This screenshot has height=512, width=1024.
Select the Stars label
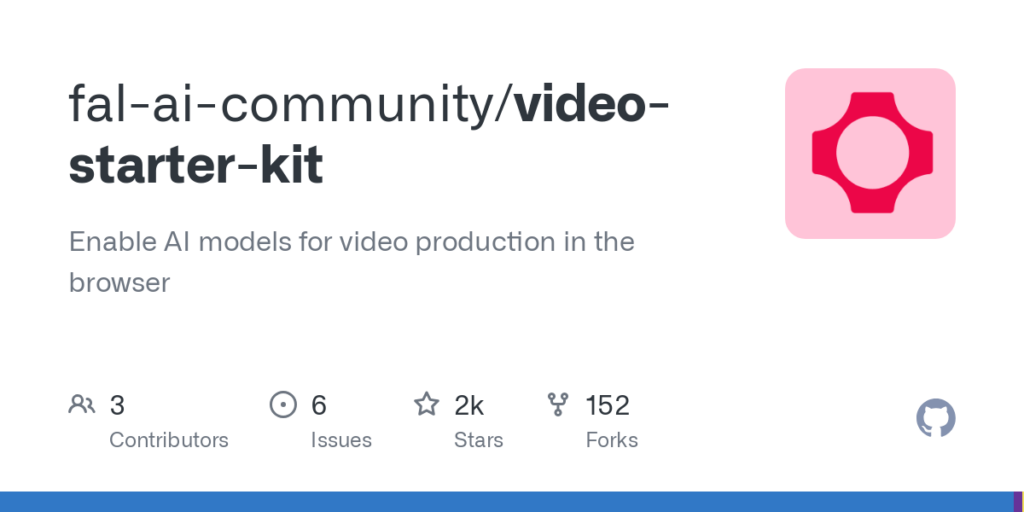[479, 440]
